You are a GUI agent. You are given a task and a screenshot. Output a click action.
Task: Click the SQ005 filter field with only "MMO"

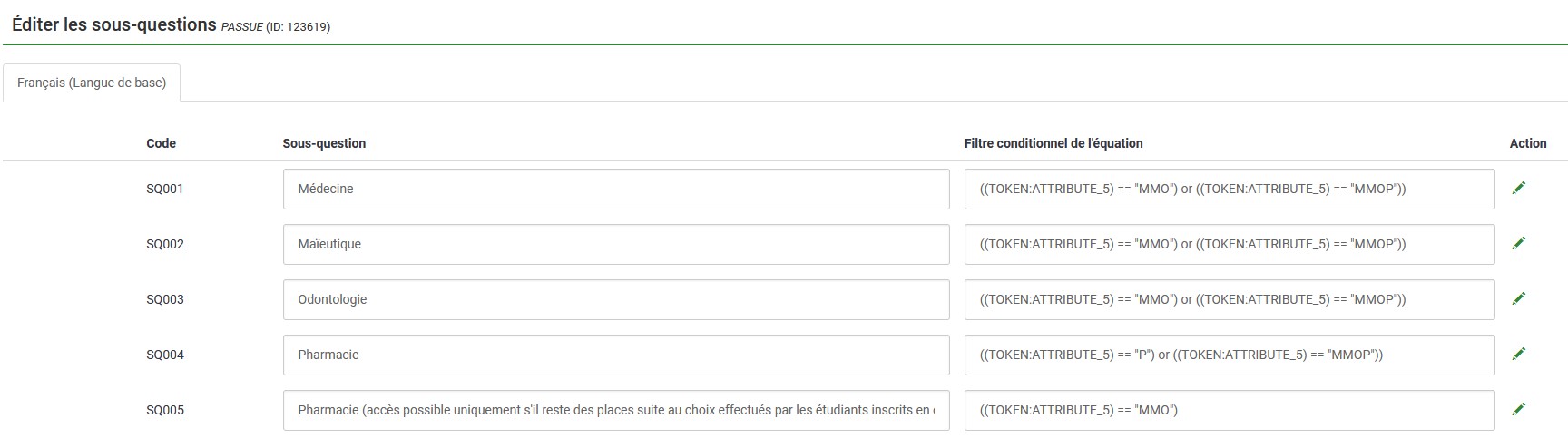(1229, 410)
